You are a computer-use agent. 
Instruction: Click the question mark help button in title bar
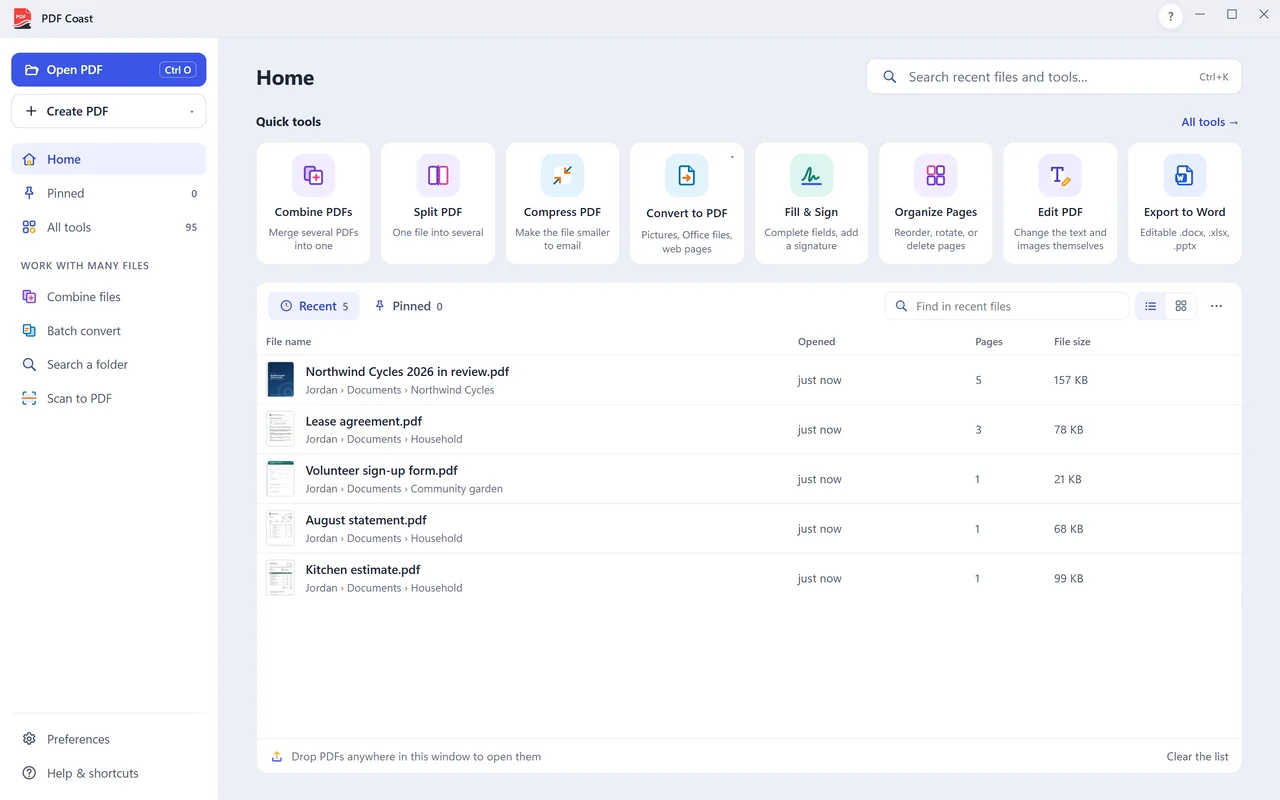point(1171,16)
